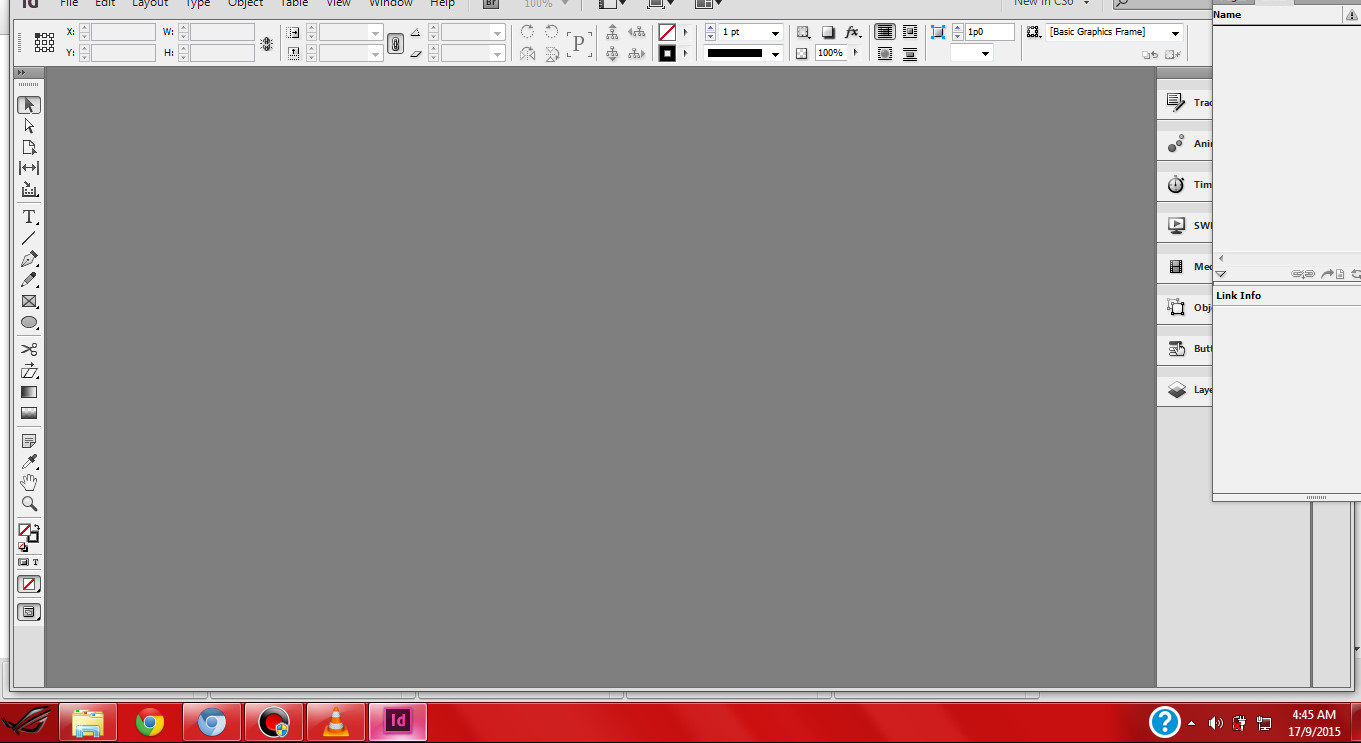Open the Basic Graphics Frame style dropdown

tap(1176, 31)
